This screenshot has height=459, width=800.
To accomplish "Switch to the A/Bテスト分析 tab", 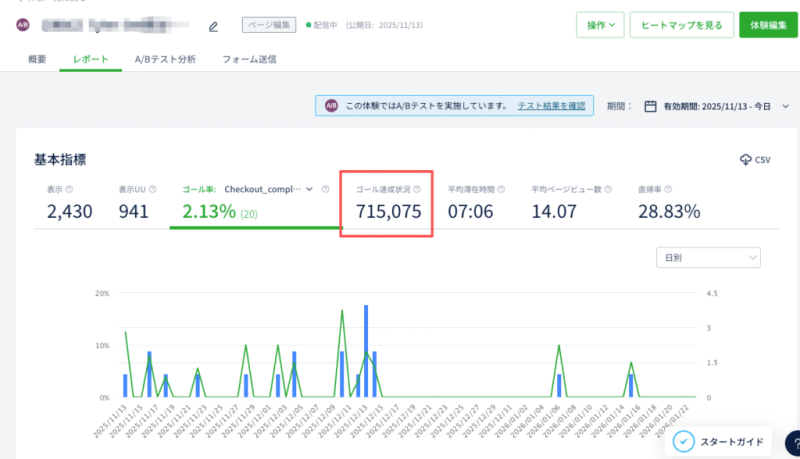I will (165, 60).
